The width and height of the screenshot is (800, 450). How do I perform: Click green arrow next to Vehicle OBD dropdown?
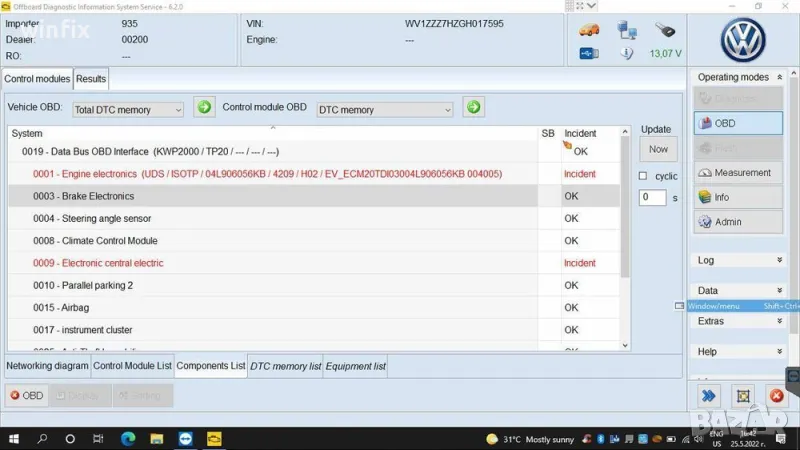pyautogui.click(x=204, y=107)
